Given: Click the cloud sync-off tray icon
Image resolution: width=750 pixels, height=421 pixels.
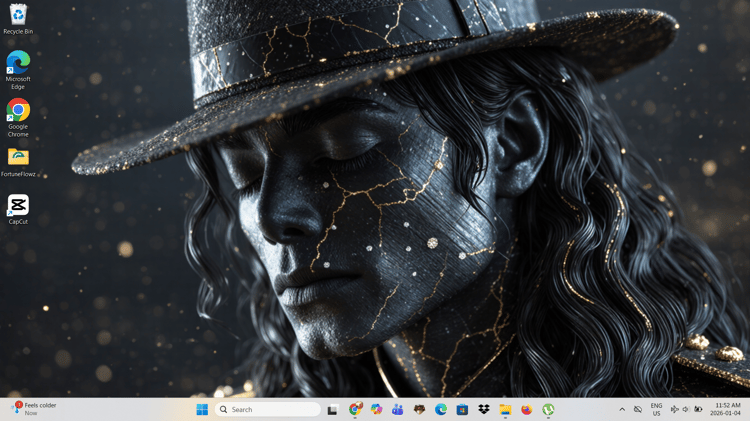Looking at the screenshot, I should 638,410.
